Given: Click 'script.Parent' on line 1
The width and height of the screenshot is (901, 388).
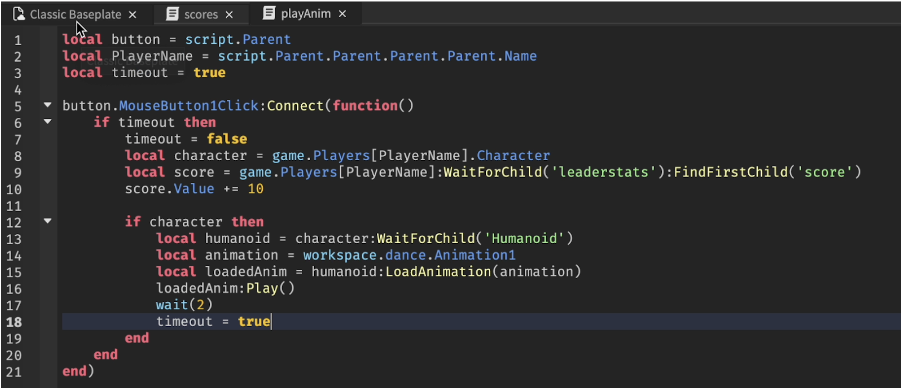Looking at the screenshot, I should [238, 40].
